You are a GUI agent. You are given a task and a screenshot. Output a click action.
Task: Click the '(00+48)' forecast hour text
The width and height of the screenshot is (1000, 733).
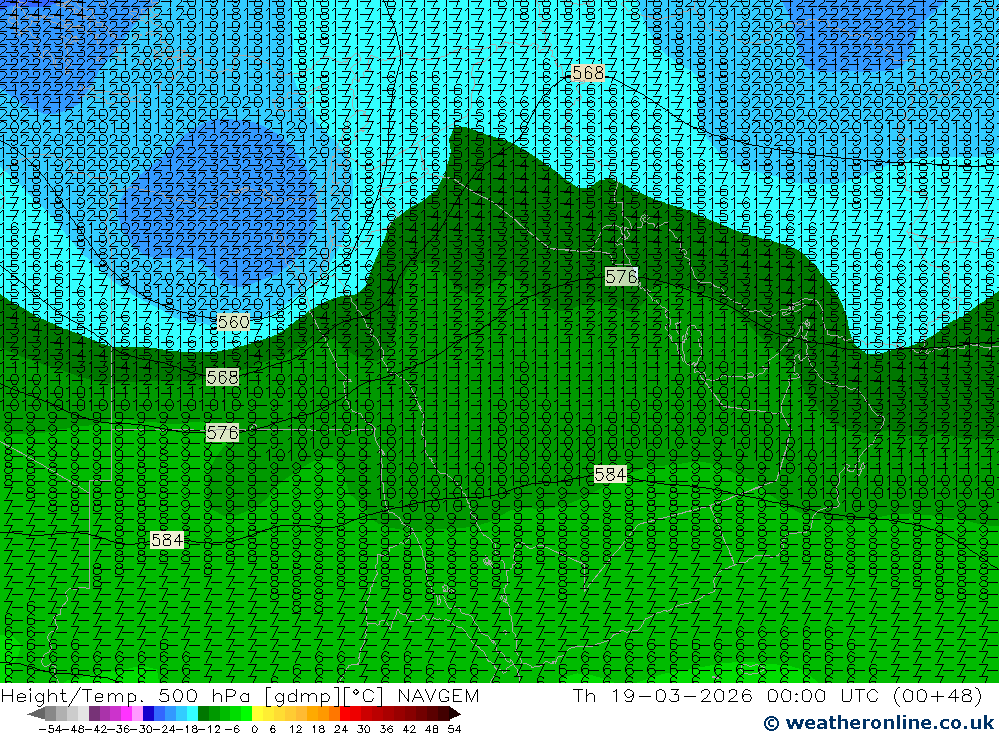coord(936,695)
